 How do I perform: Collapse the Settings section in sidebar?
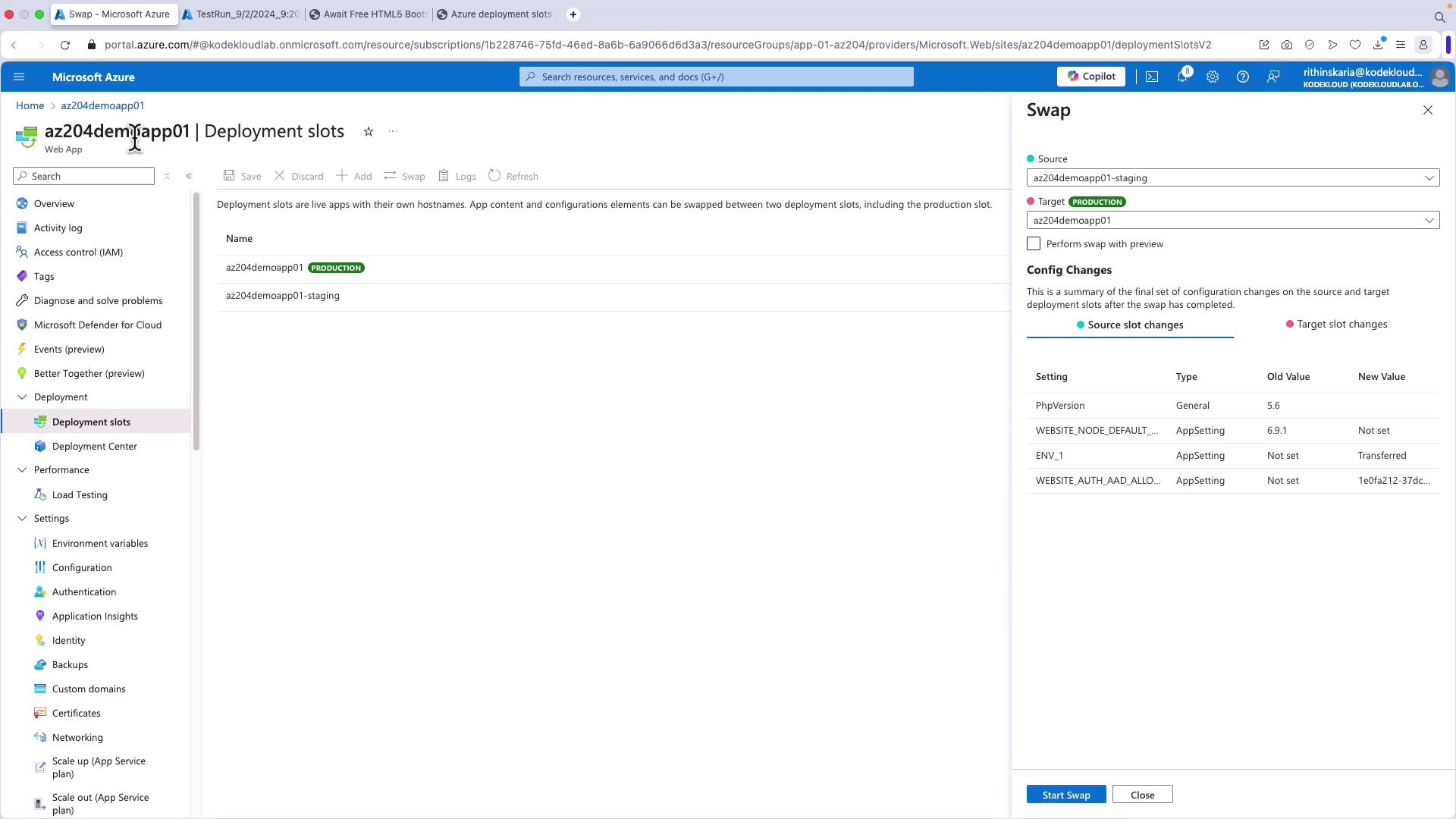tap(22, 519)
